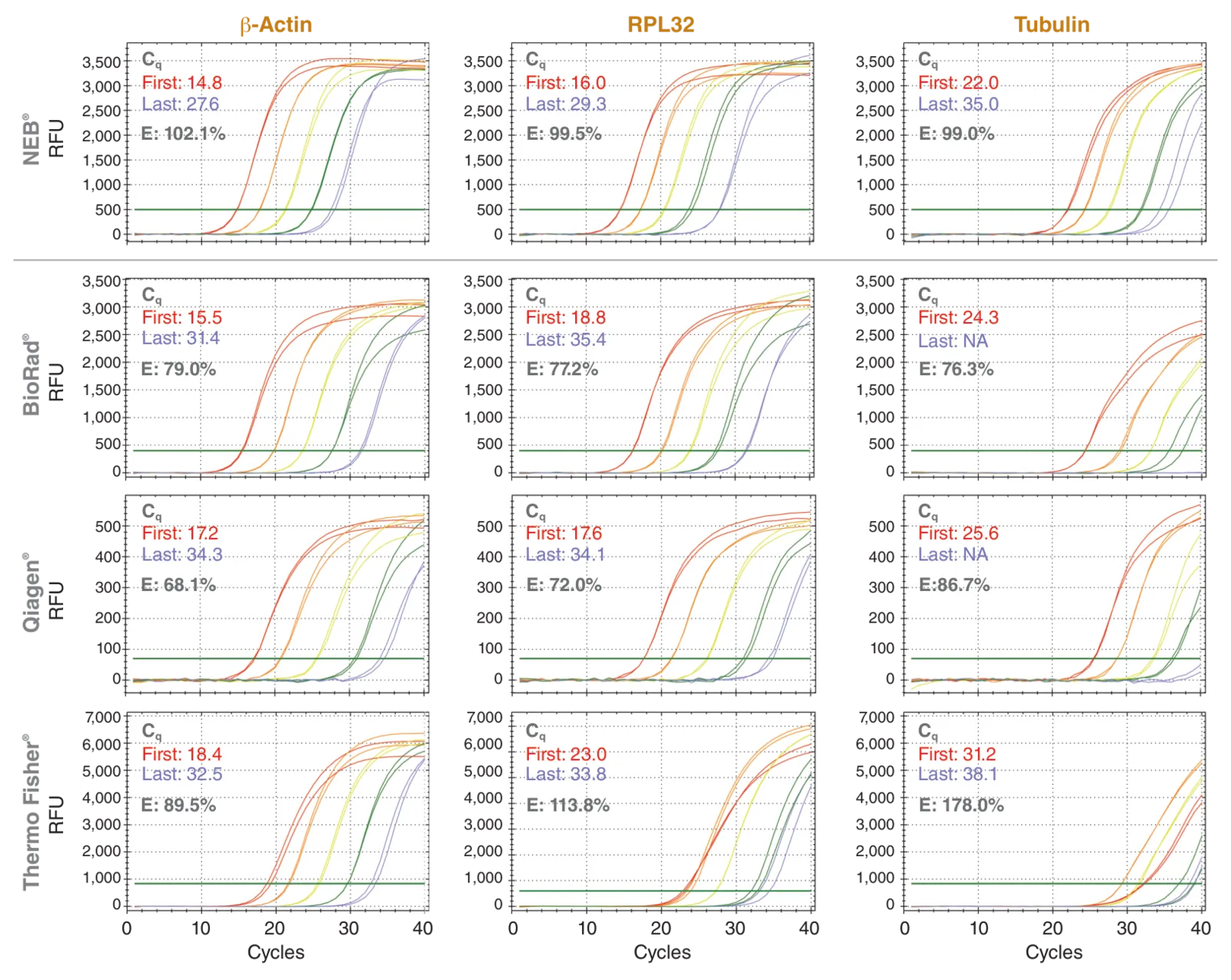
Task: Click the Cycles axis label under Tubulin
Action: pyautogui.click(x=1053, y=952)
